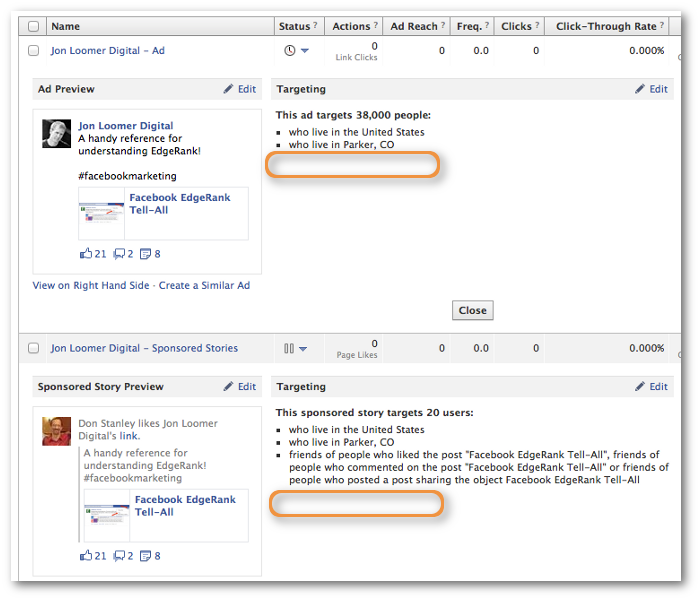The image size is (700, 600).
Task: Show help tooltip next to Actions
Action: 376,25
